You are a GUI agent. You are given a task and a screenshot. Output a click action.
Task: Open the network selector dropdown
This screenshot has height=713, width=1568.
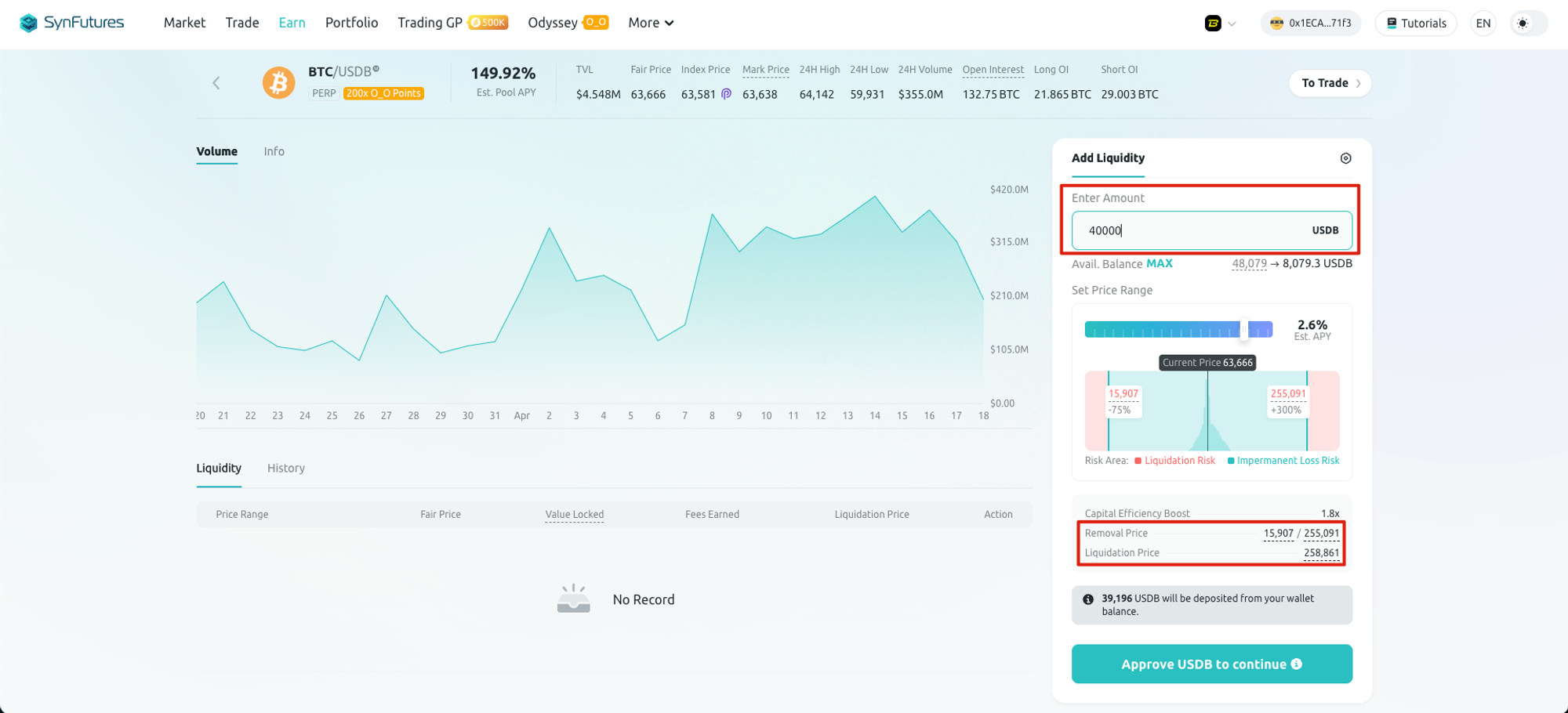[1220, 23]
